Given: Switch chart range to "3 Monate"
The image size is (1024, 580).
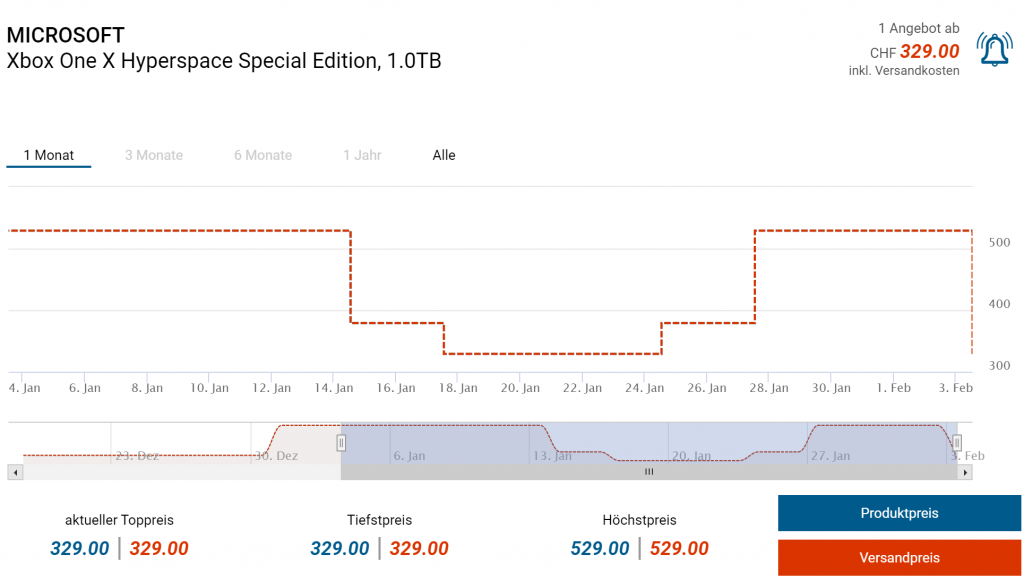Looking at the screenshot, I should click(154, 155).
